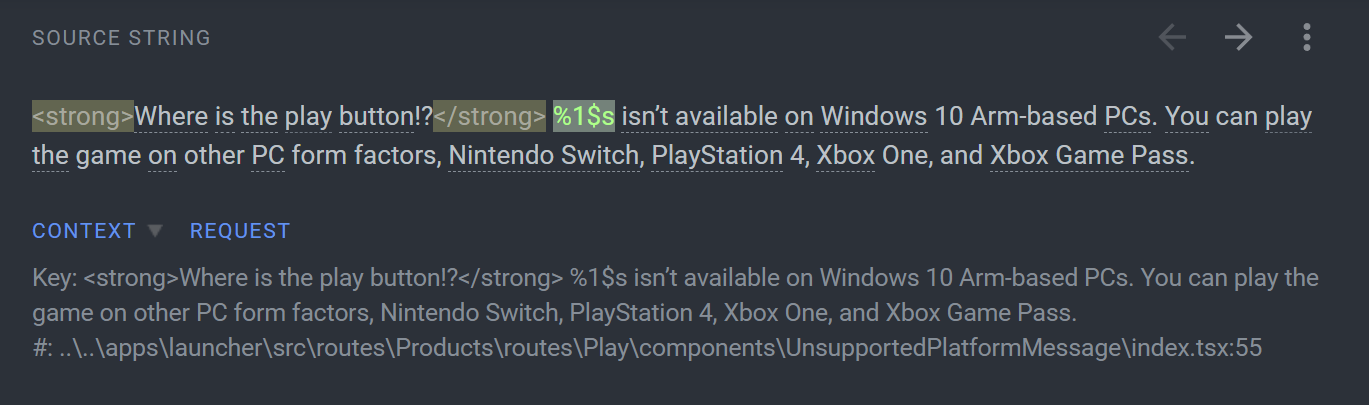Viewport: 1369px width, 405px height.
Task: Collapse the CONTEXT section triangle
Action: pyautogui.click(x=155, y=231)
